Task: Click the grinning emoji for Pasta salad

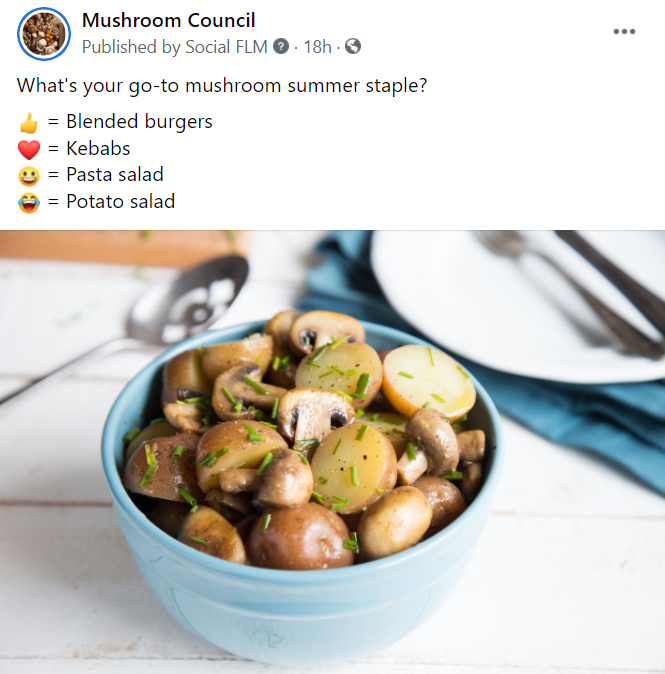Action: click(x=29, y=176)
